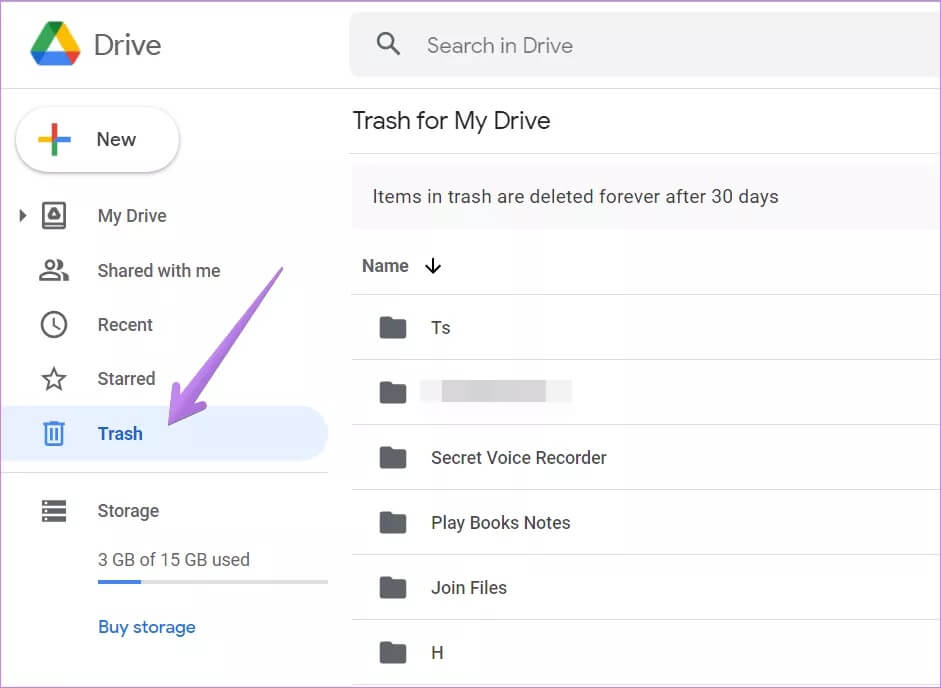
Task: Reverse sort order with the Name arrow
Action: click(433, 266)
